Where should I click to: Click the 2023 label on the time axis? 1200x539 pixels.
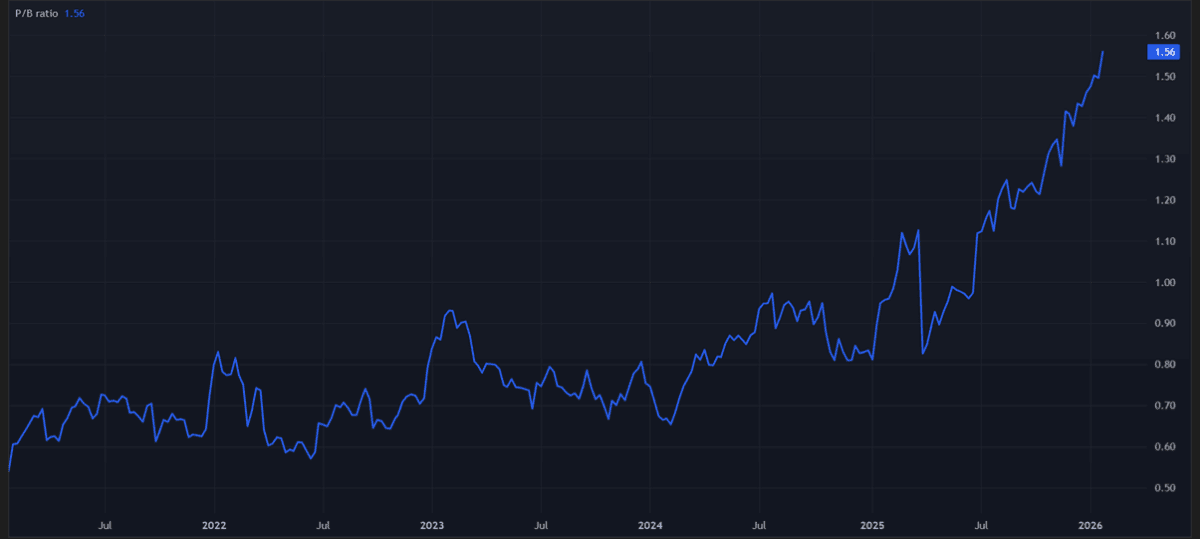(432, 524)
